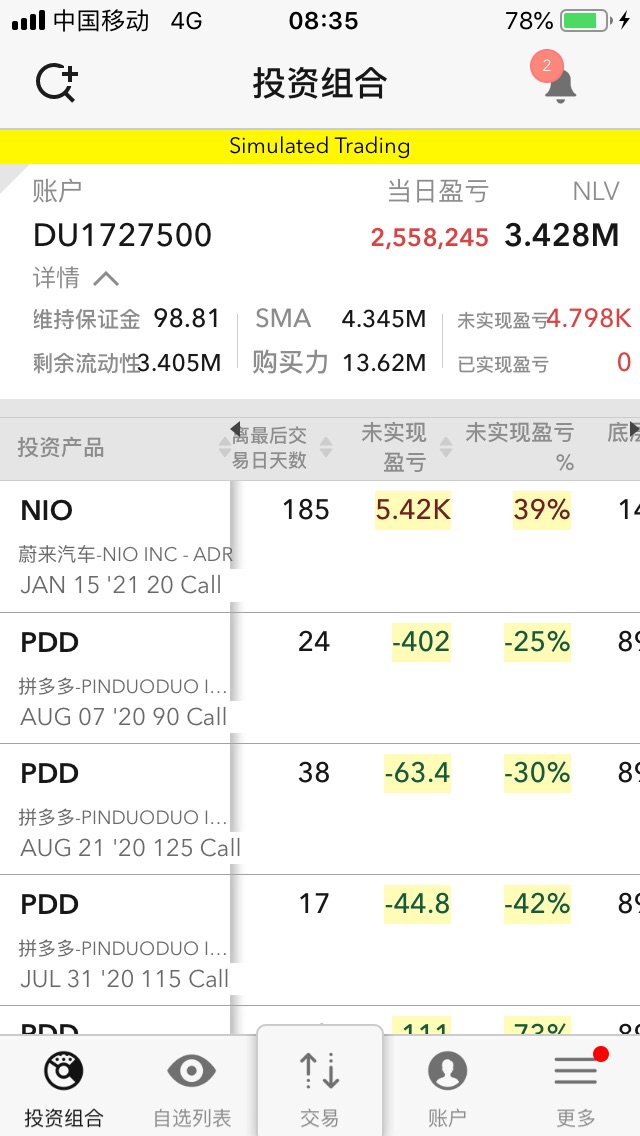Open 投资组合 tab in bottom bar
Image resolution: width=640 pixels, height=1136 pixels.
tap(64, 1087)
